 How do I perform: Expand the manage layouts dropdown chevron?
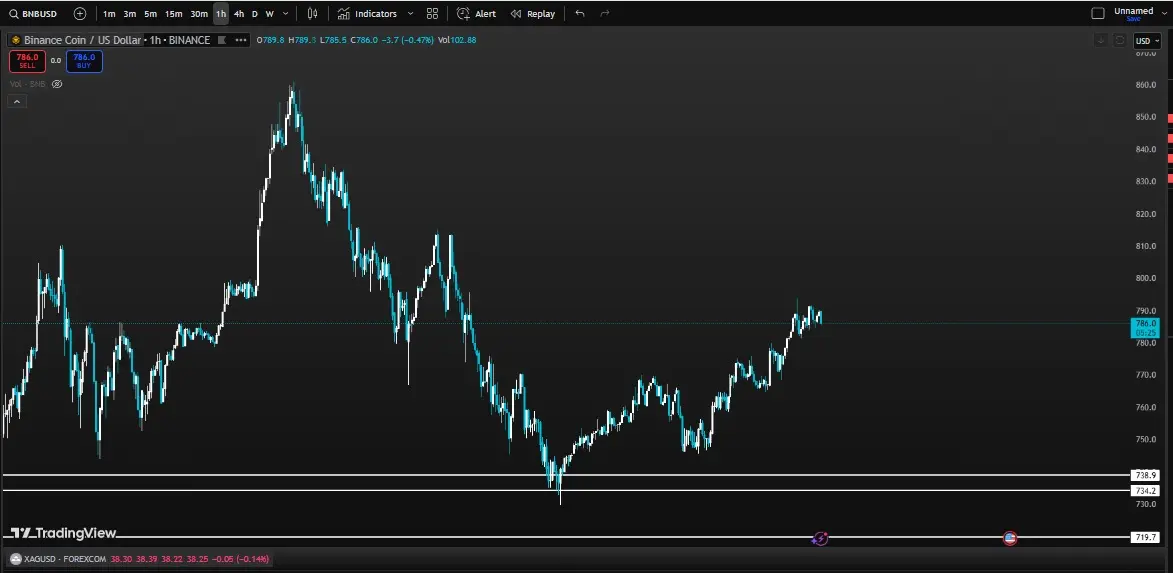click(x=1163, y=13)
